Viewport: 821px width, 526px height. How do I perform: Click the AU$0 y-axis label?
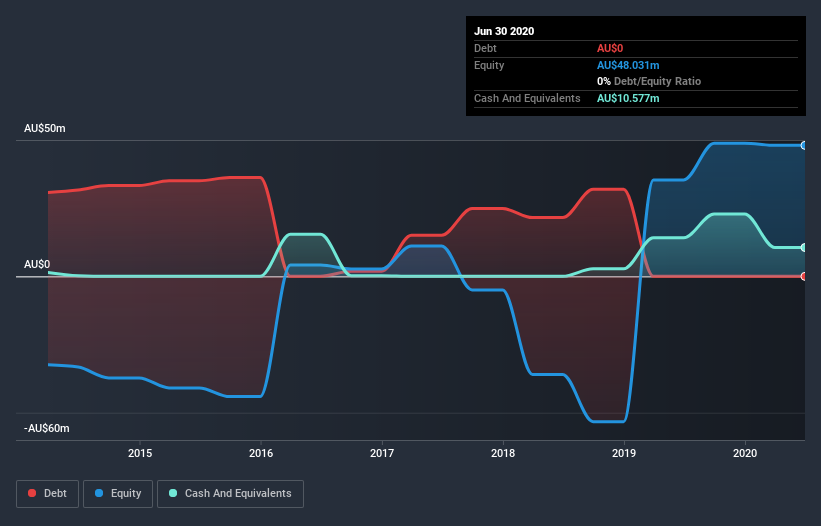(x=37, y=264)
